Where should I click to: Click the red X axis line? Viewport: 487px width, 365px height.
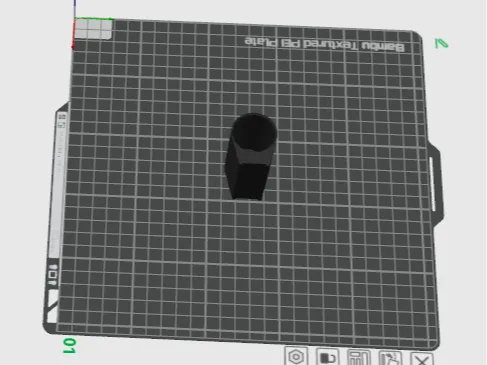73,33
